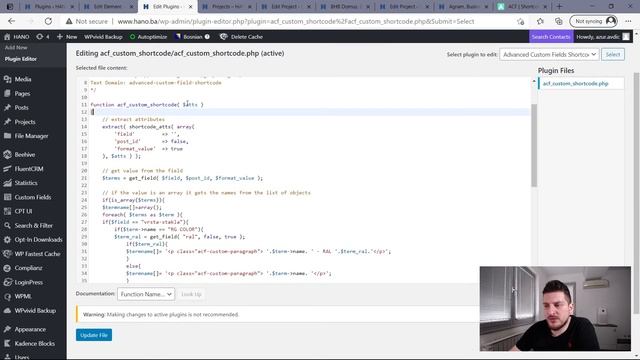Open a new browser tab
The image size is (640, 360).
560,7
